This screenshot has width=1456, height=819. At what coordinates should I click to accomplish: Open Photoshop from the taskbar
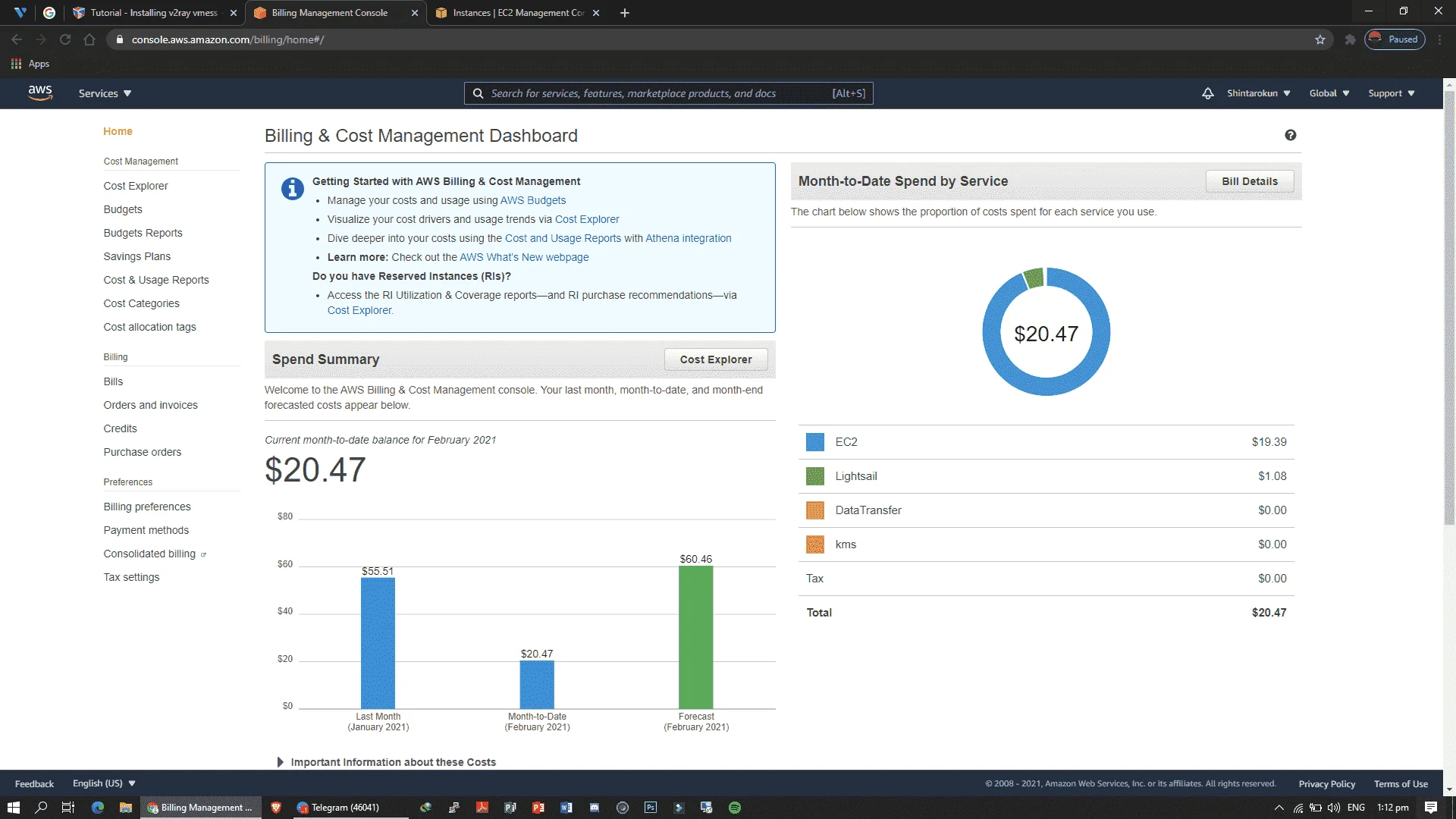click(651, 808)
